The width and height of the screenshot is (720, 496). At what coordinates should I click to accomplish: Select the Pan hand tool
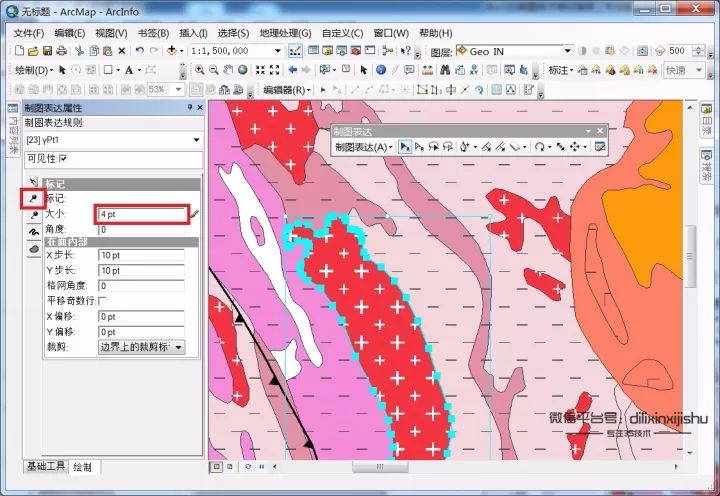tap(228, 70)
